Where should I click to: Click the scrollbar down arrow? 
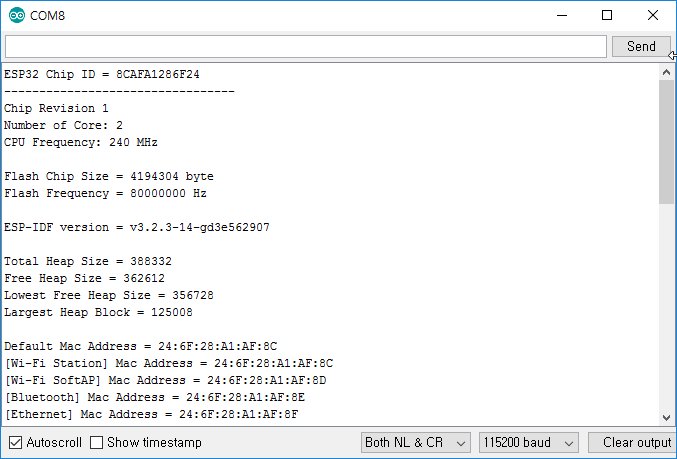click(666, 418)
